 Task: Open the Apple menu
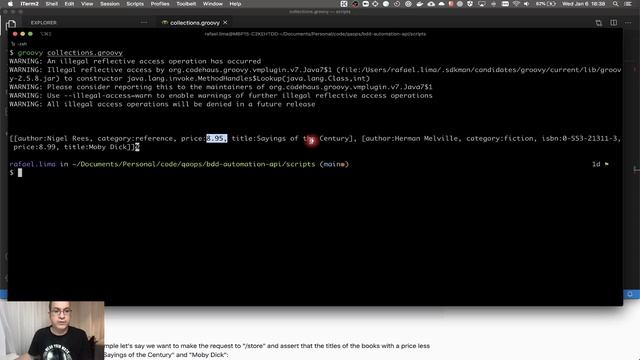(x=10, y=4)
